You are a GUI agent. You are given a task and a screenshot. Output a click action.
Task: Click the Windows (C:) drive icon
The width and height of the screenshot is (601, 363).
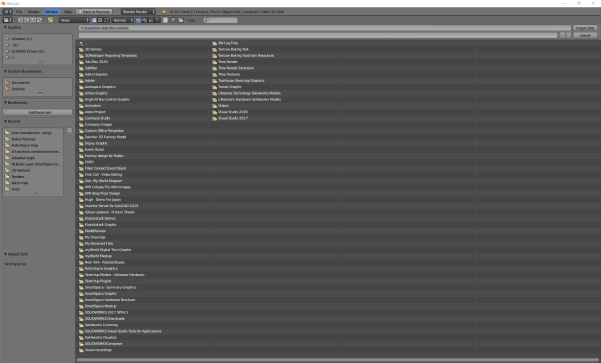[7, 39]
